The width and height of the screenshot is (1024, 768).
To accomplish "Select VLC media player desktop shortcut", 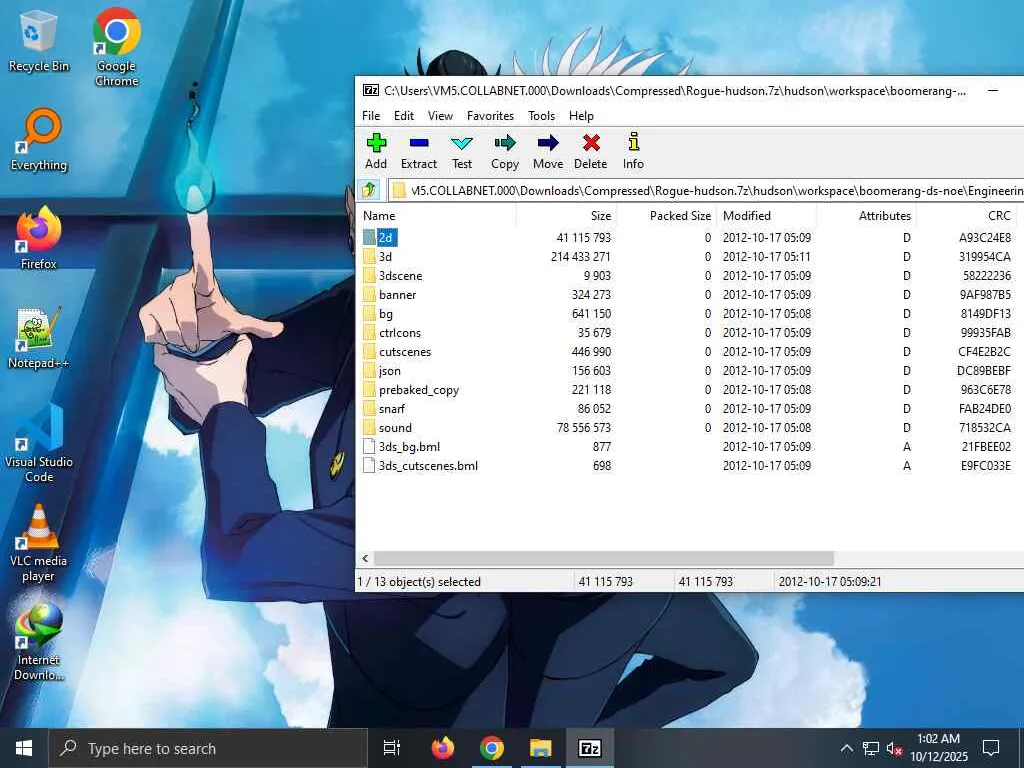I will pos(39,543).
